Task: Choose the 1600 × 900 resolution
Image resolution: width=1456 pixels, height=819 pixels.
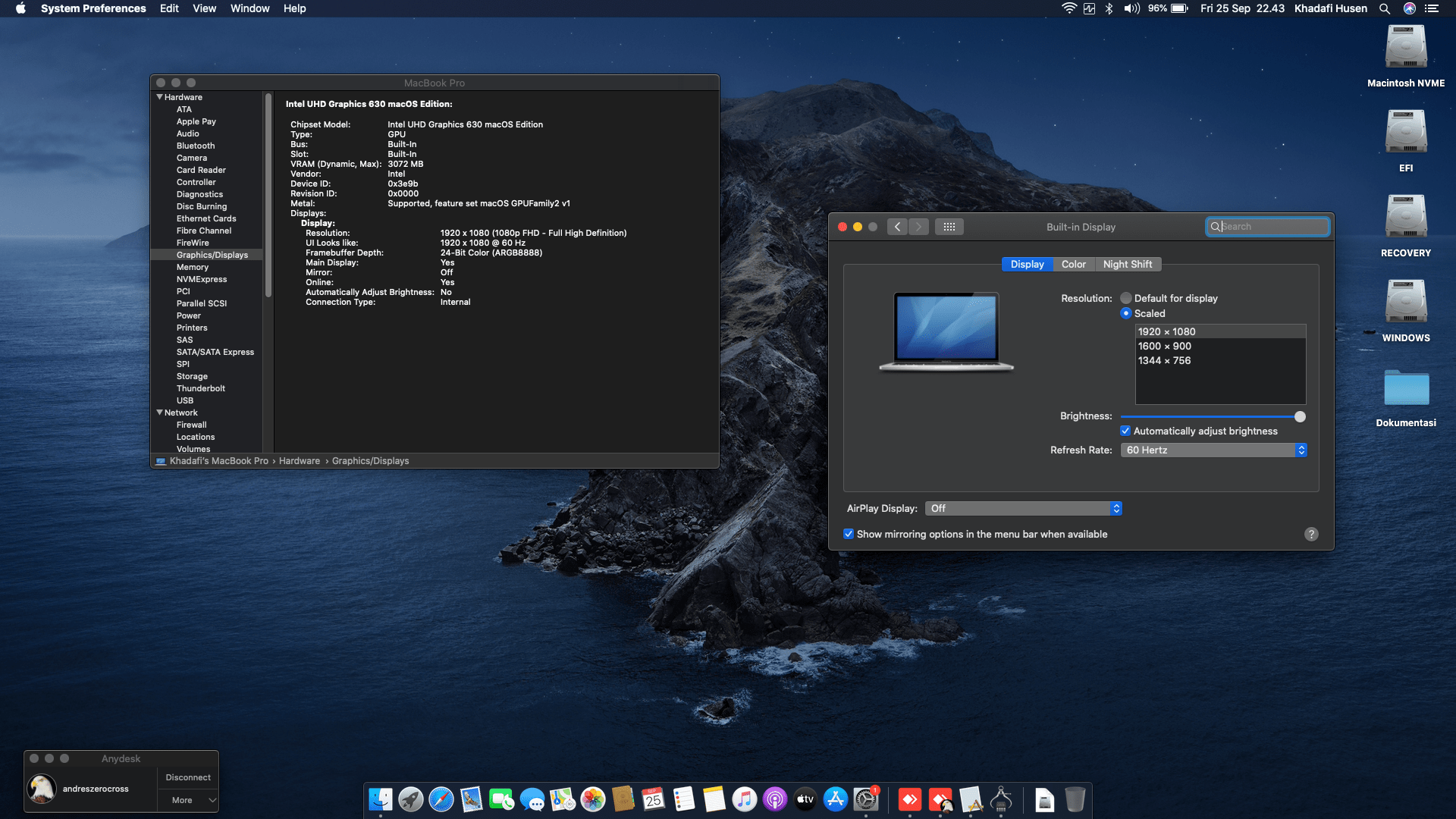Action: [x=1164, y=347]
